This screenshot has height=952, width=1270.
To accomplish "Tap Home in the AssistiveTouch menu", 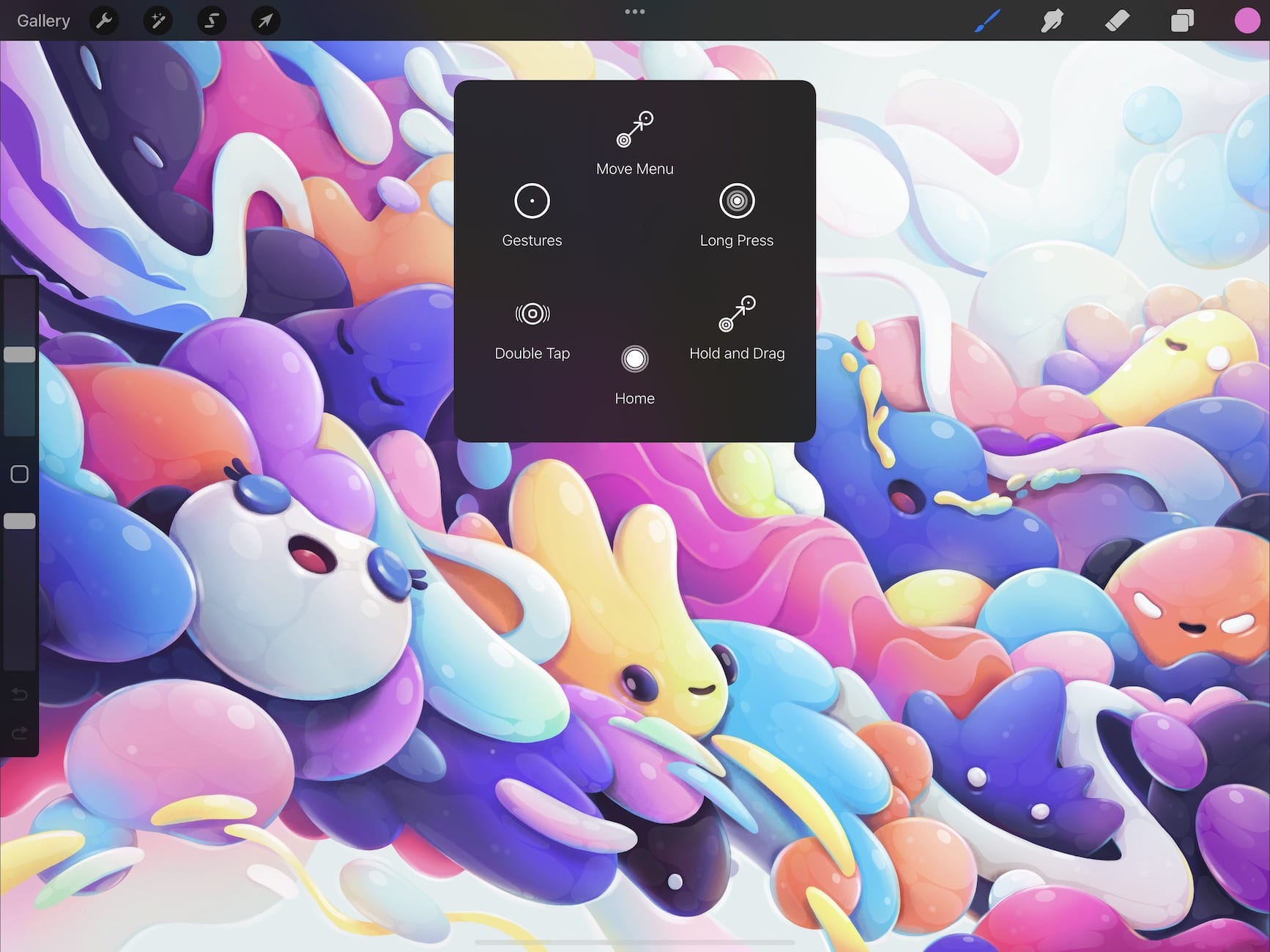I will [x=635, y=376].
